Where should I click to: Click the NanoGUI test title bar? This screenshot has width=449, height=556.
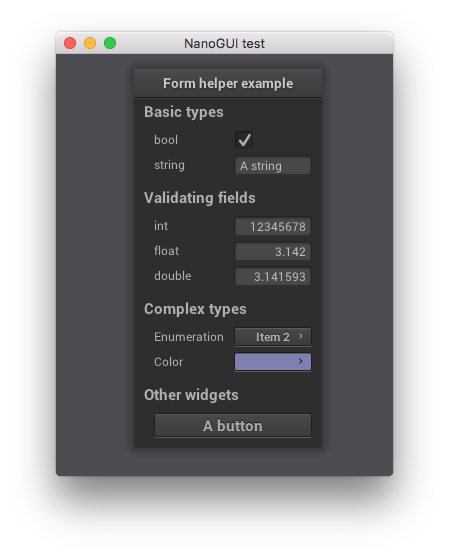click(x=224, y=43)
